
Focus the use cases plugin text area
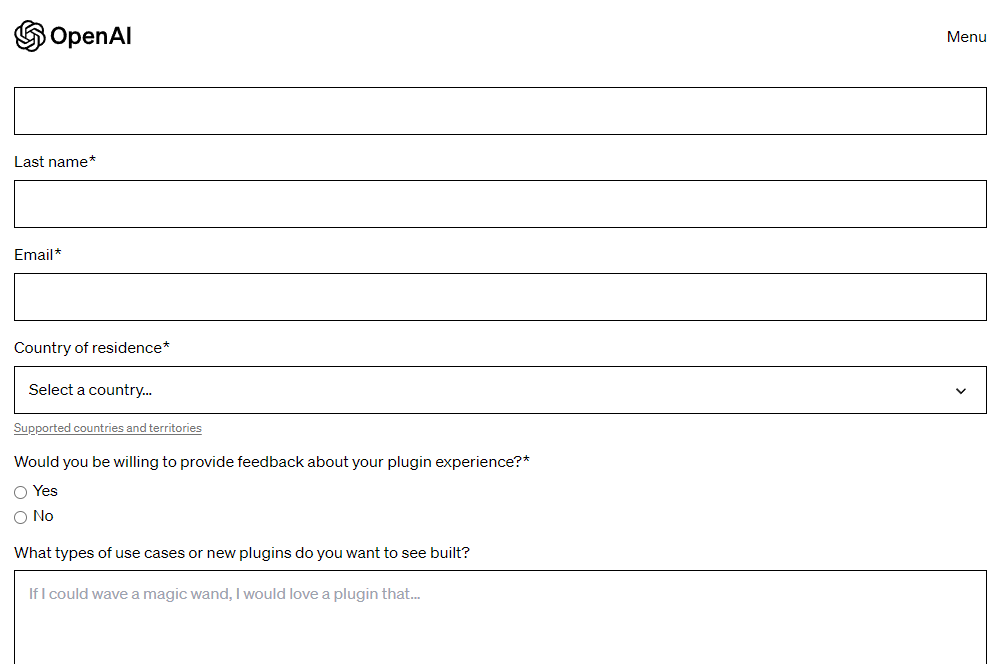point(500,617)
